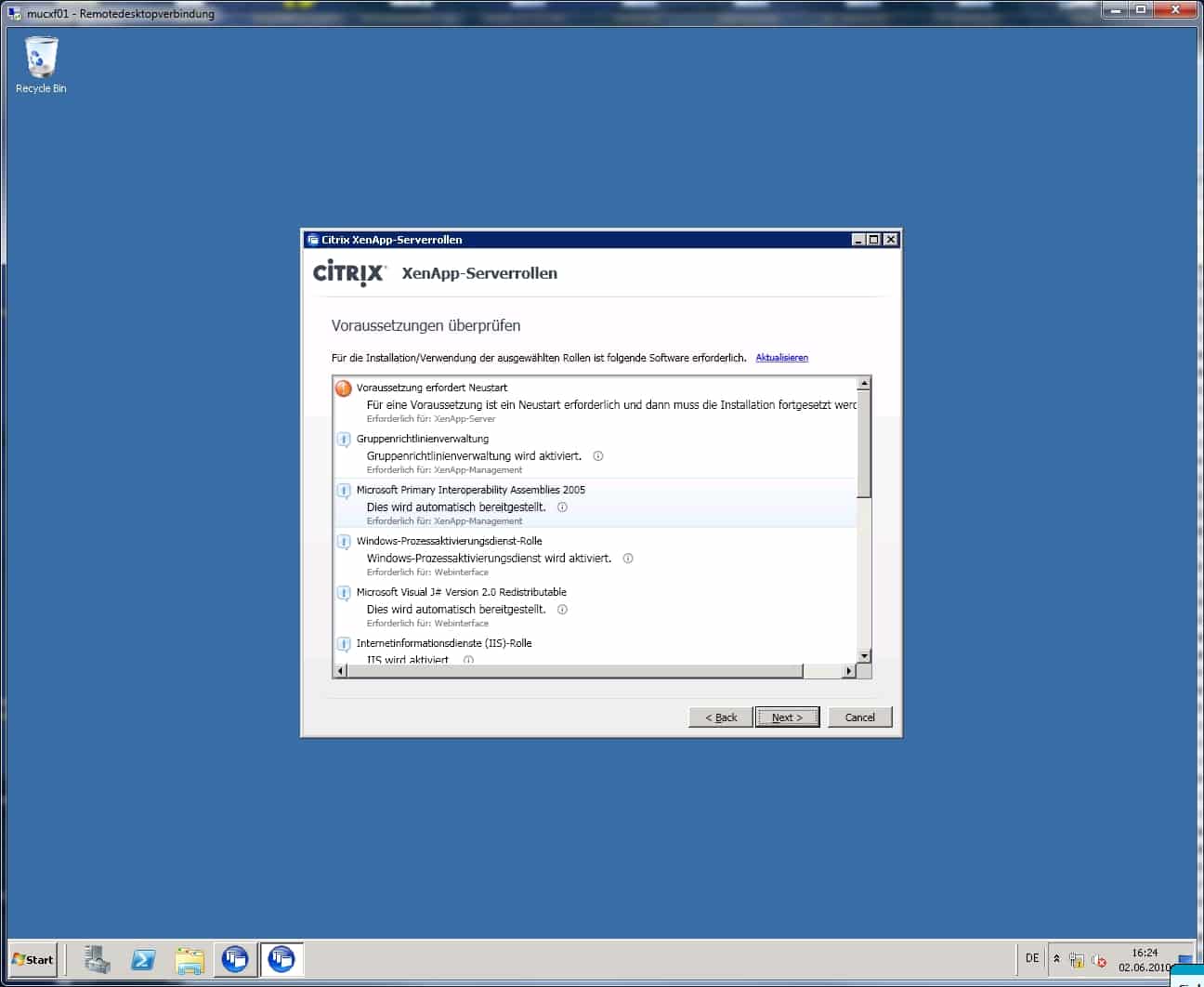Click the network status tray icon

(1077, 960)
